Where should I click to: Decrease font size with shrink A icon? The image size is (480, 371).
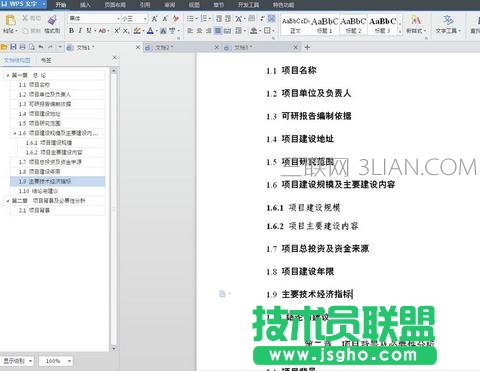point(165,19)
